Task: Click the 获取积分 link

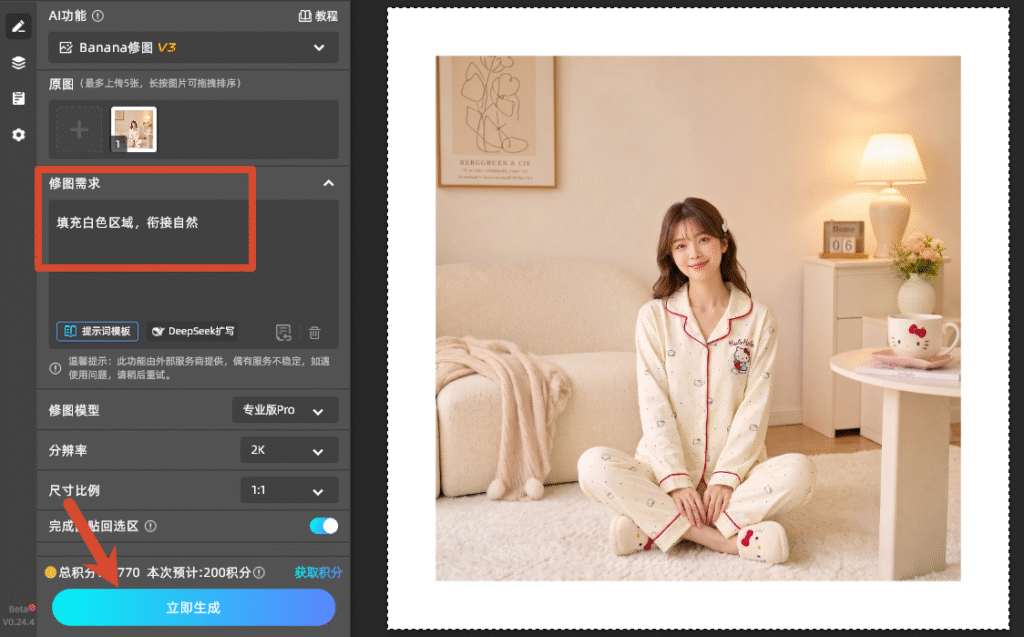Action: pyautogui.click(x=318, y=572)
